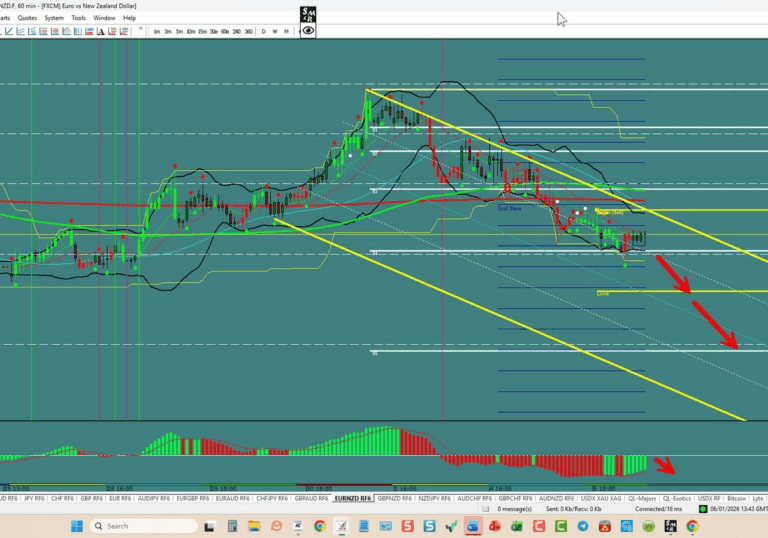768x538 pixels.
Task: Open the Telegram taskbar icon
Action: (x=583, y=526)
